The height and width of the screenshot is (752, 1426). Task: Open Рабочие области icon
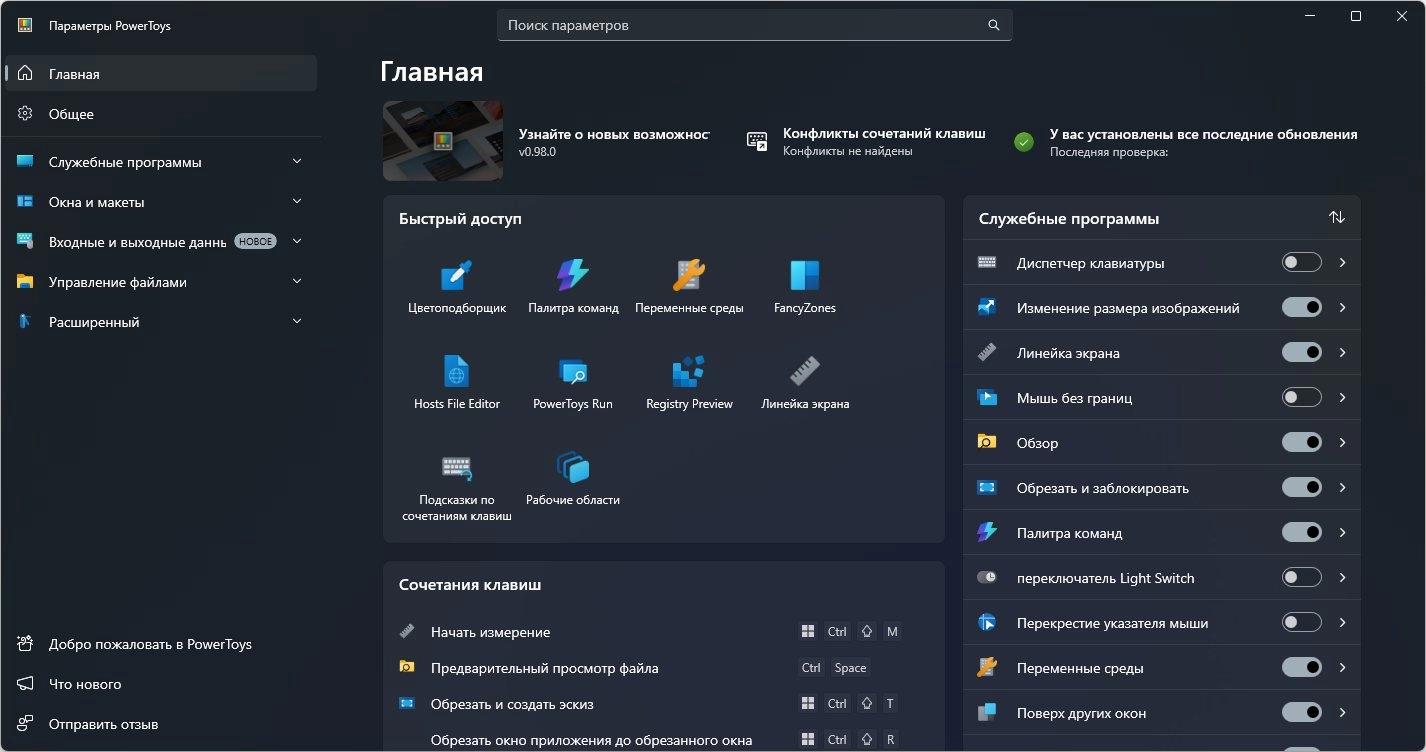click(x=573, y=467)
